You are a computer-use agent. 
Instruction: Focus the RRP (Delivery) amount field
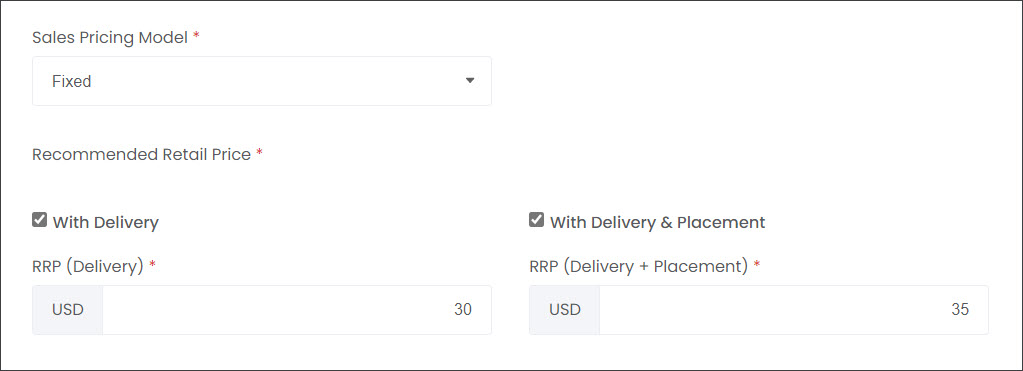tap(297, 310)
